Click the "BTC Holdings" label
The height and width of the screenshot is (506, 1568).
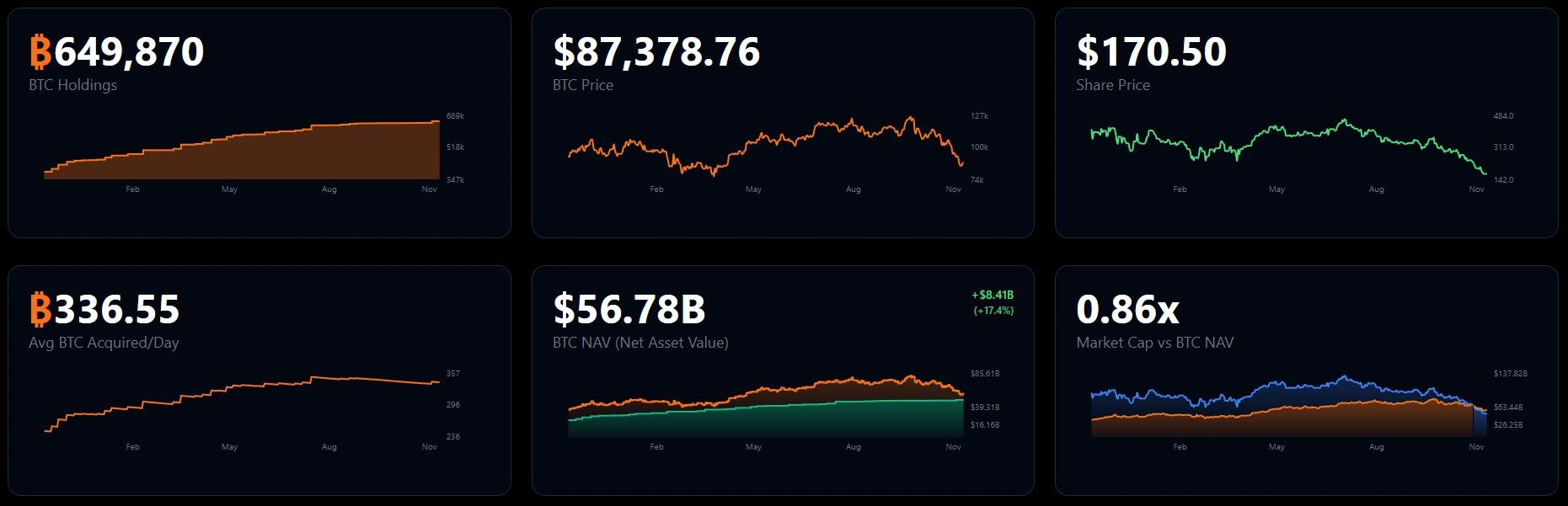(73, 85)
